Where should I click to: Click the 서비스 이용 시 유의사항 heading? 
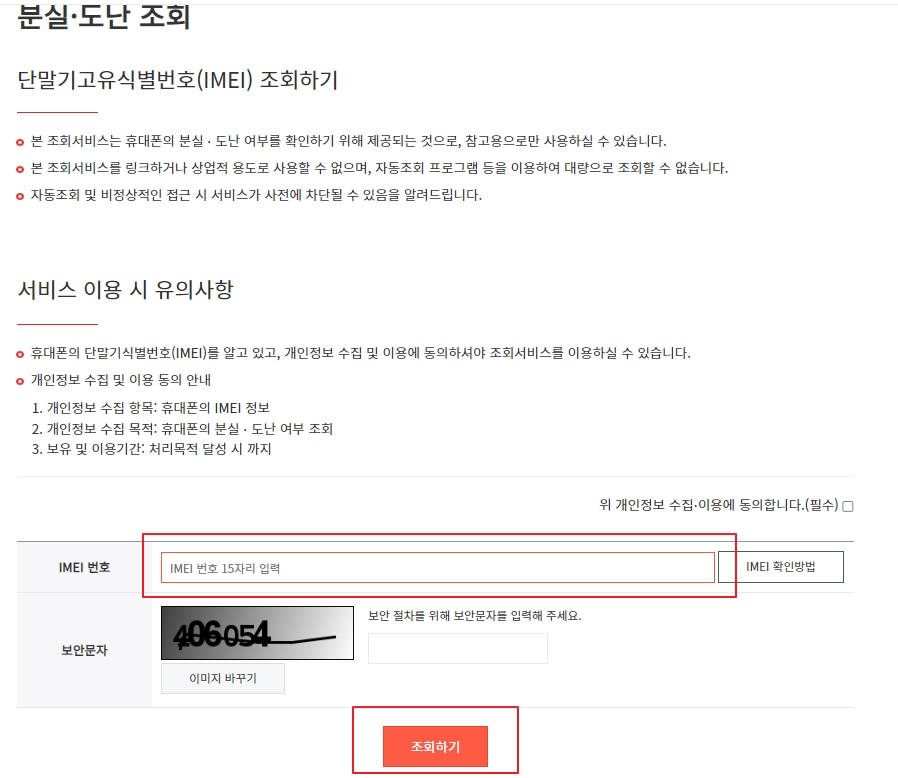point(125,289)
